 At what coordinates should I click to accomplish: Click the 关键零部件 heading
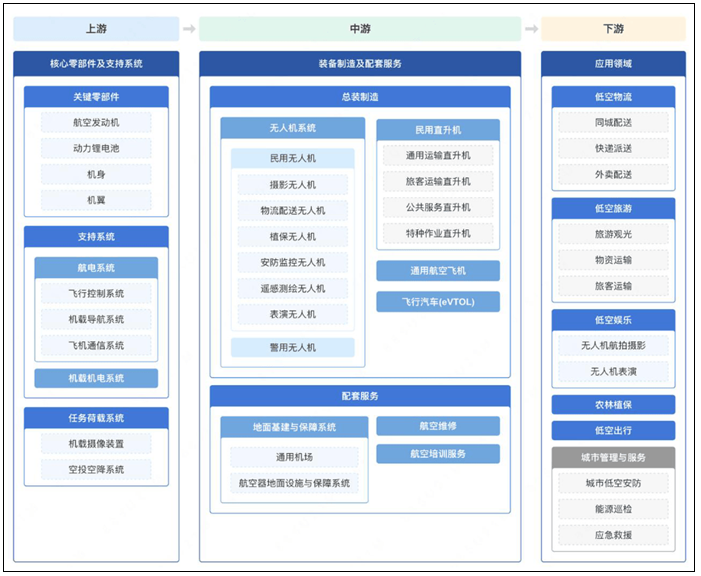point(96,97)
